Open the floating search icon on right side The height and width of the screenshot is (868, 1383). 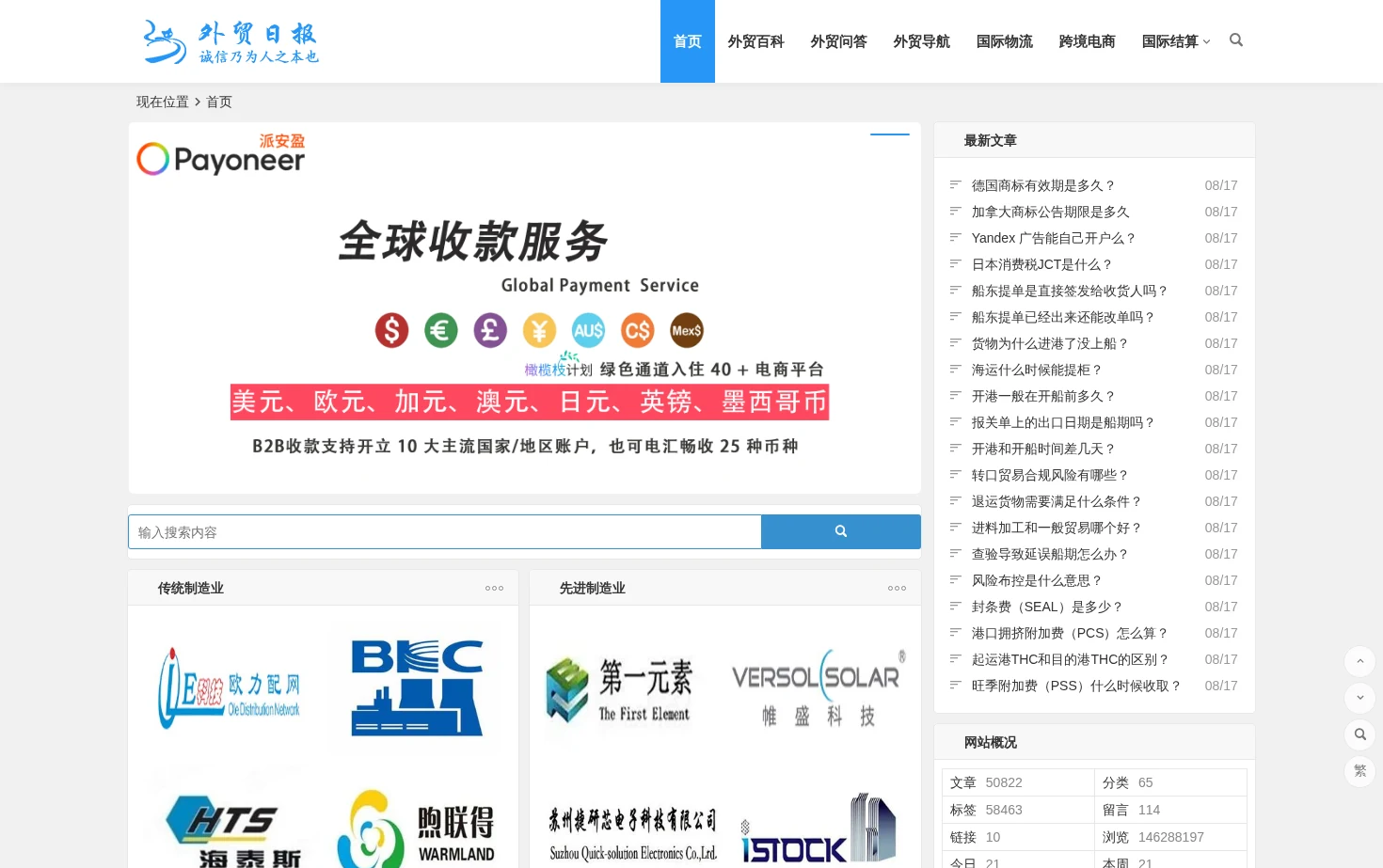(x=1359, y=734)
